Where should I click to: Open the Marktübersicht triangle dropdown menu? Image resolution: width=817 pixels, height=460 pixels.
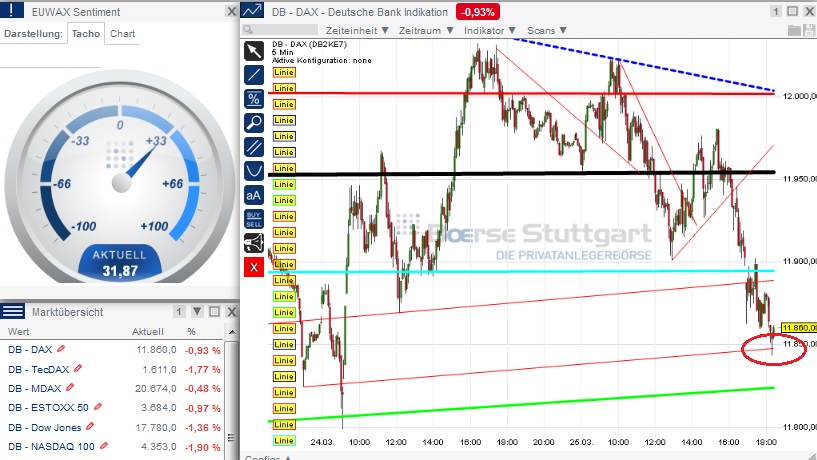(197, 312)
